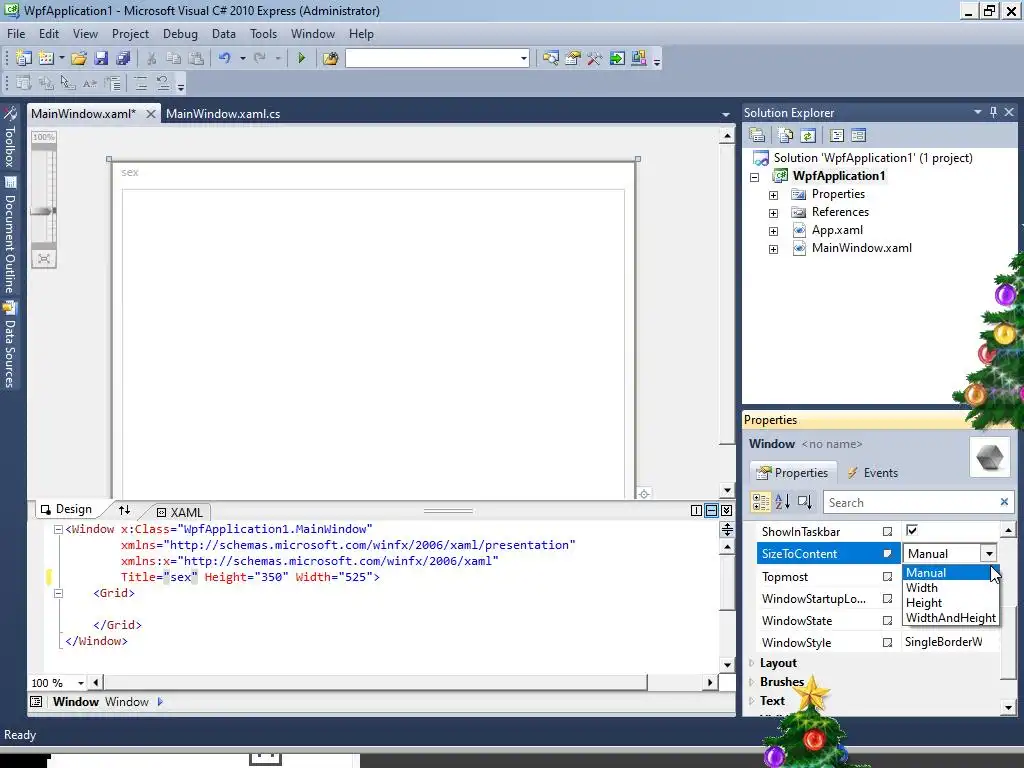The image size is (1024, 768).
Task: Open the Debug menu
Action: coord(180,34)
